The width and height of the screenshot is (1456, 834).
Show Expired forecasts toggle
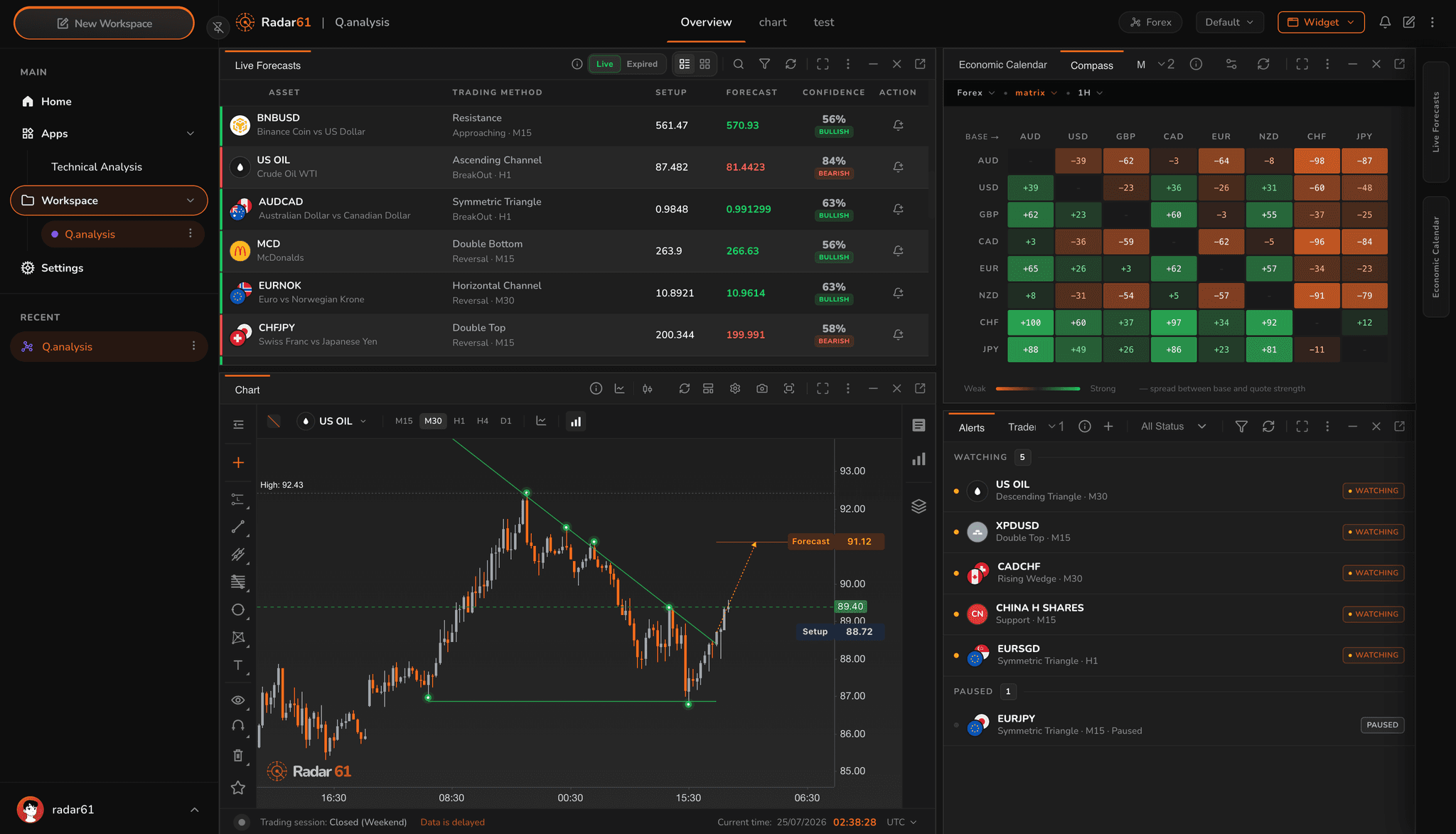pyautogui.click(x=642, y=64)
